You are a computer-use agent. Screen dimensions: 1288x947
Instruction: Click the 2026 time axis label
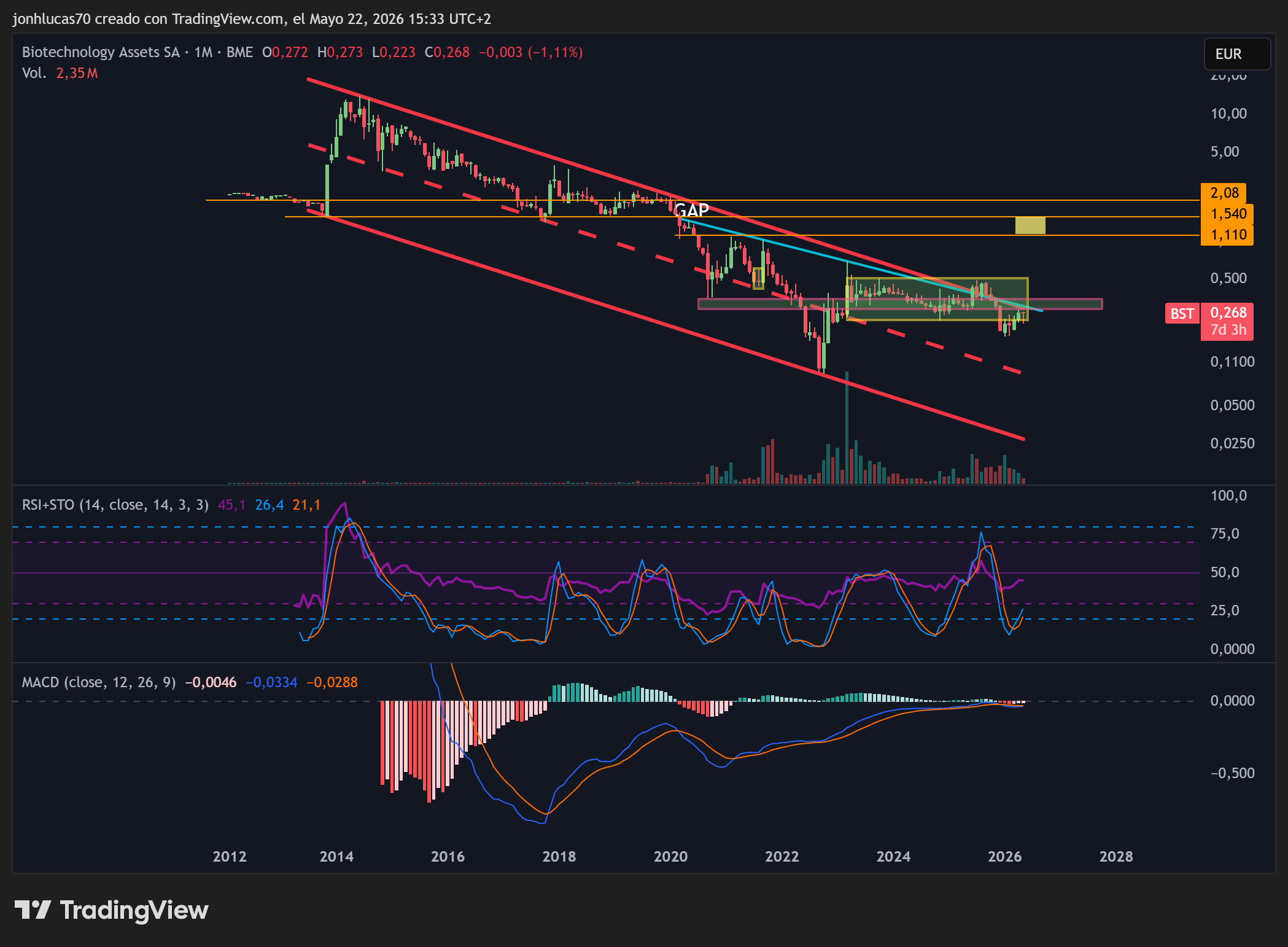(1004, 856)
